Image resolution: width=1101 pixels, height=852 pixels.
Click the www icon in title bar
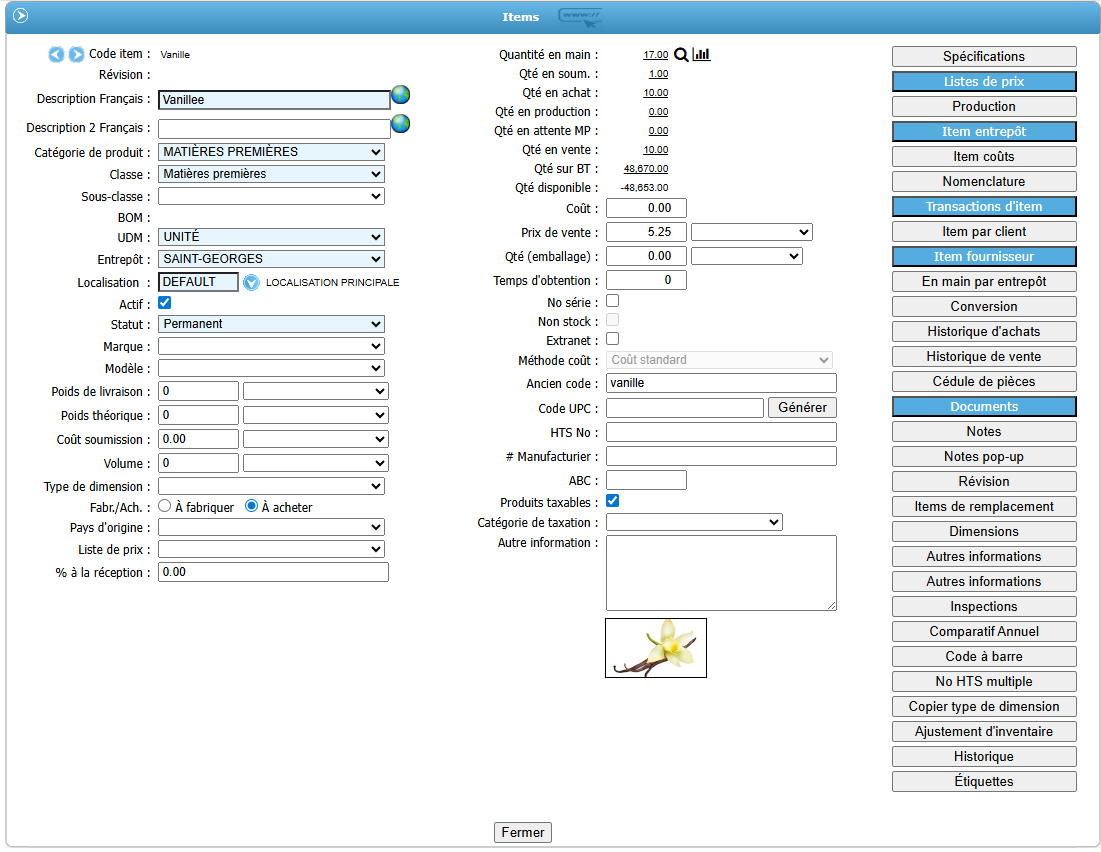581,16
